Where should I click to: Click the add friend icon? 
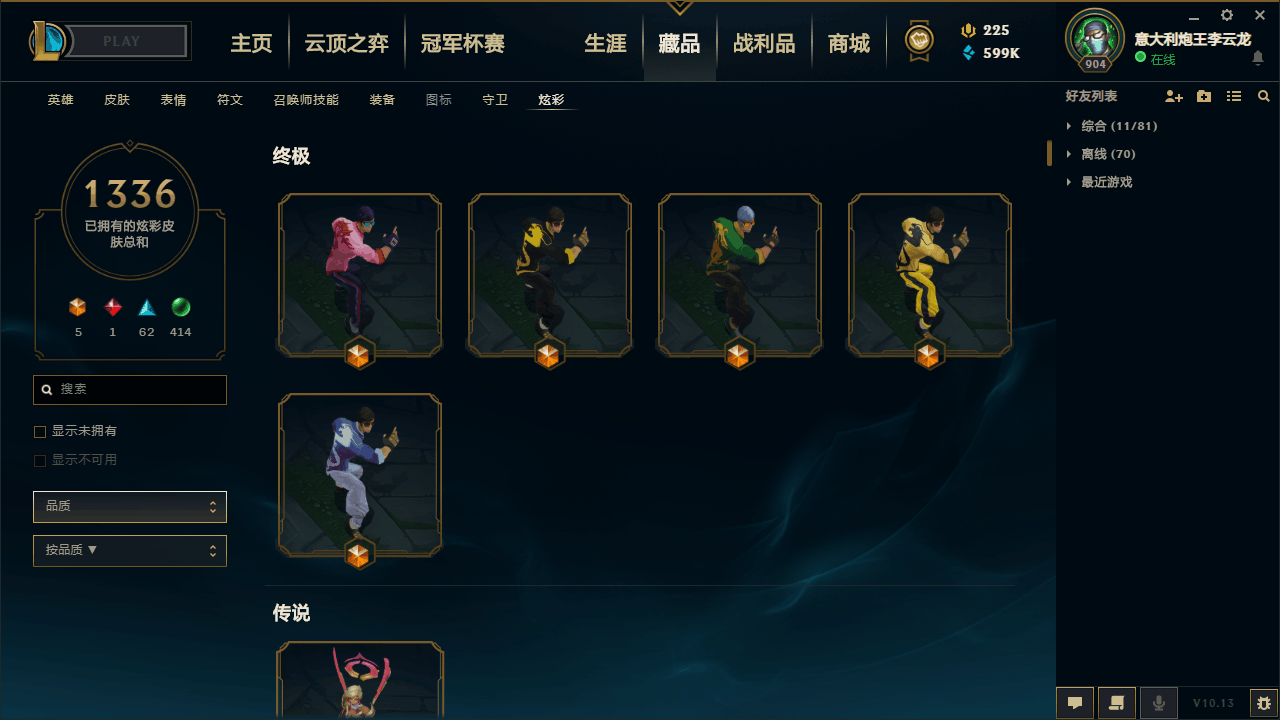[1174, 97]
